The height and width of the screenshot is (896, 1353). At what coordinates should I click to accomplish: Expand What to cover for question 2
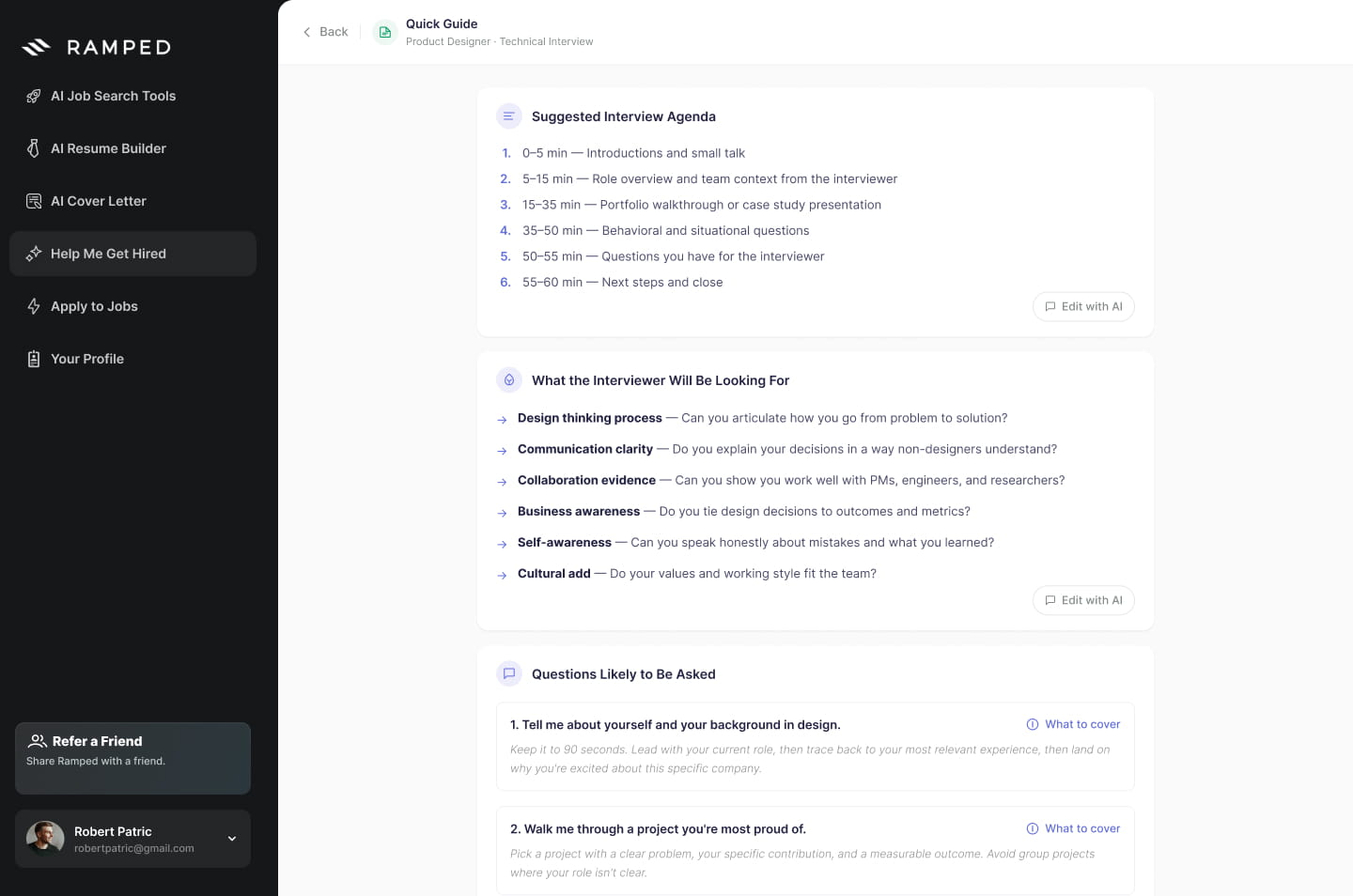point(1073,828)
